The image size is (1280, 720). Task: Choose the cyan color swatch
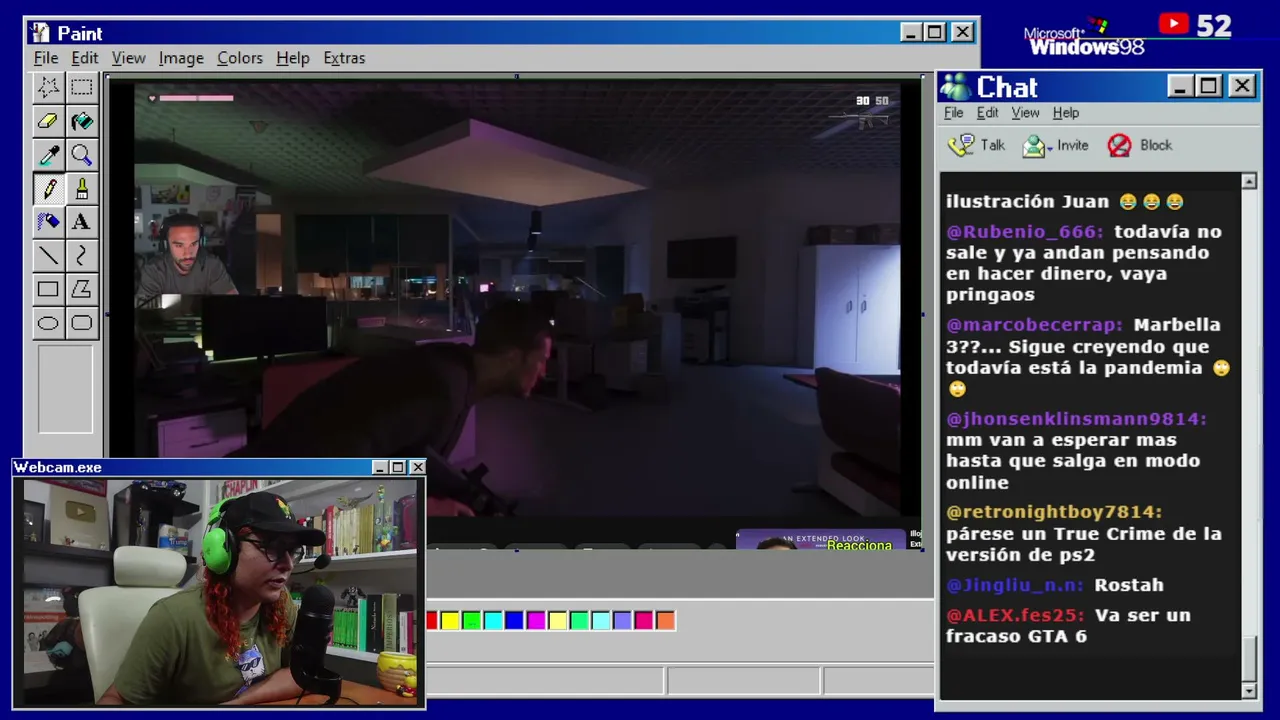point(493,621)
